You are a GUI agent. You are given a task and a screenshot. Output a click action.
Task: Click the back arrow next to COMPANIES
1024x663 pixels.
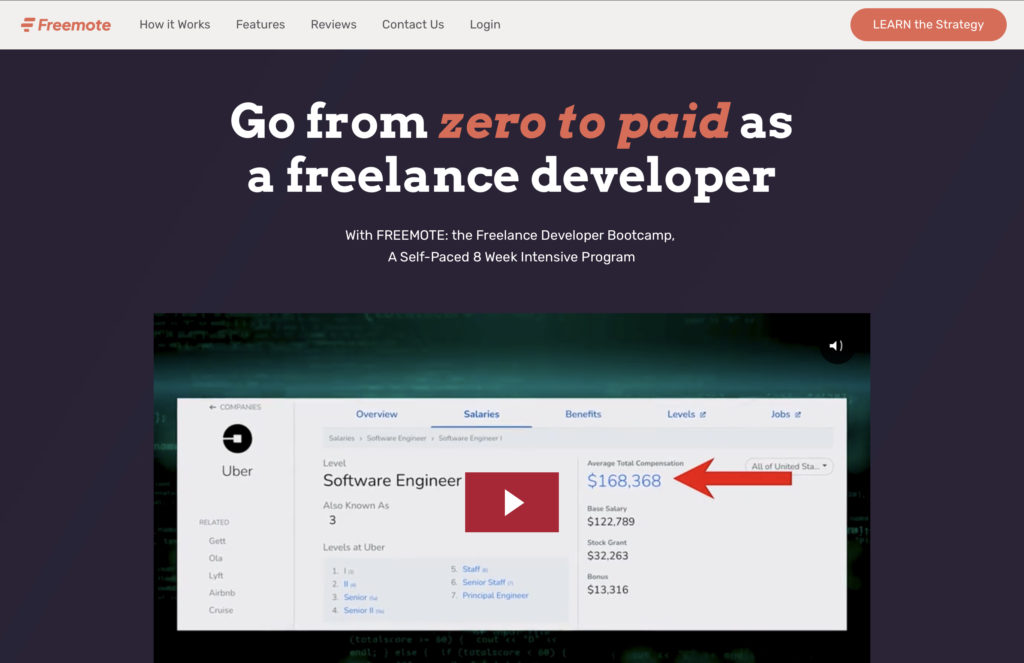(212, 407)
